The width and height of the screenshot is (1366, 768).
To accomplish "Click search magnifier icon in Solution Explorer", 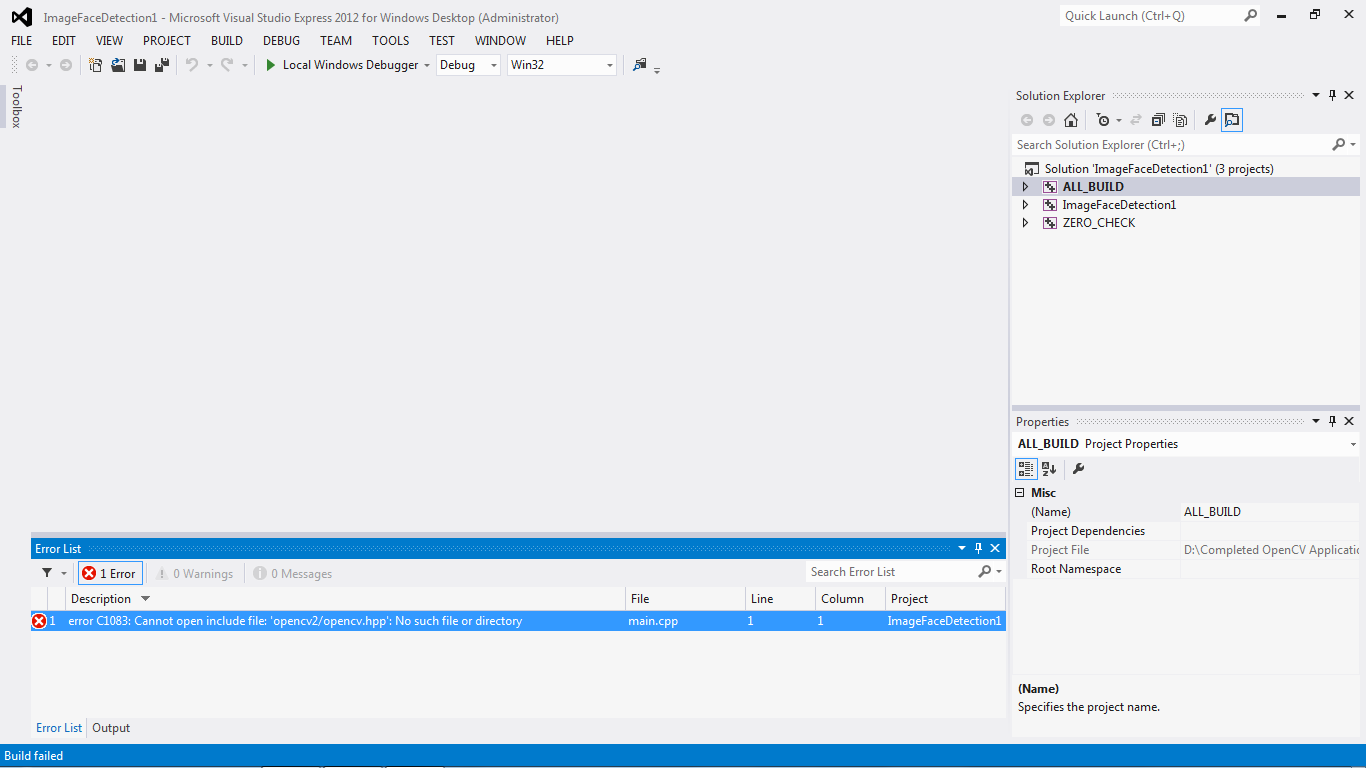I will coord(1339,145).
